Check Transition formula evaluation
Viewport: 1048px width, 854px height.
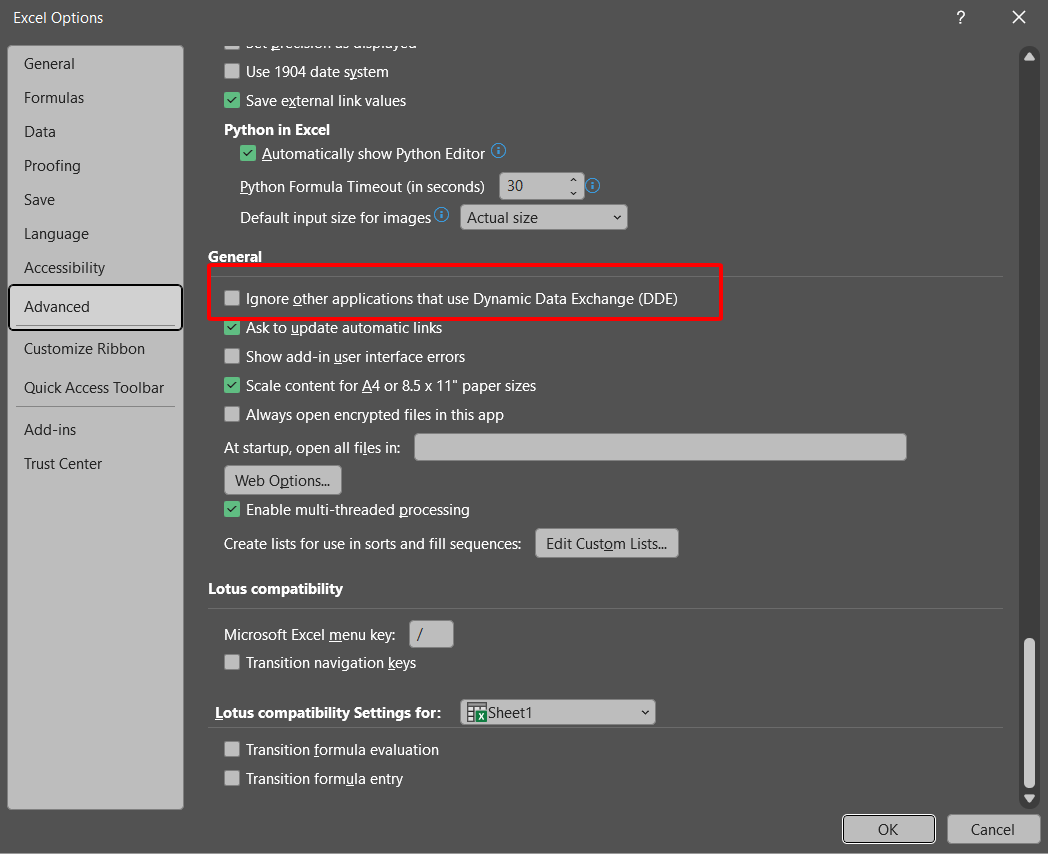pyautogui.click(x=232, y=749)
